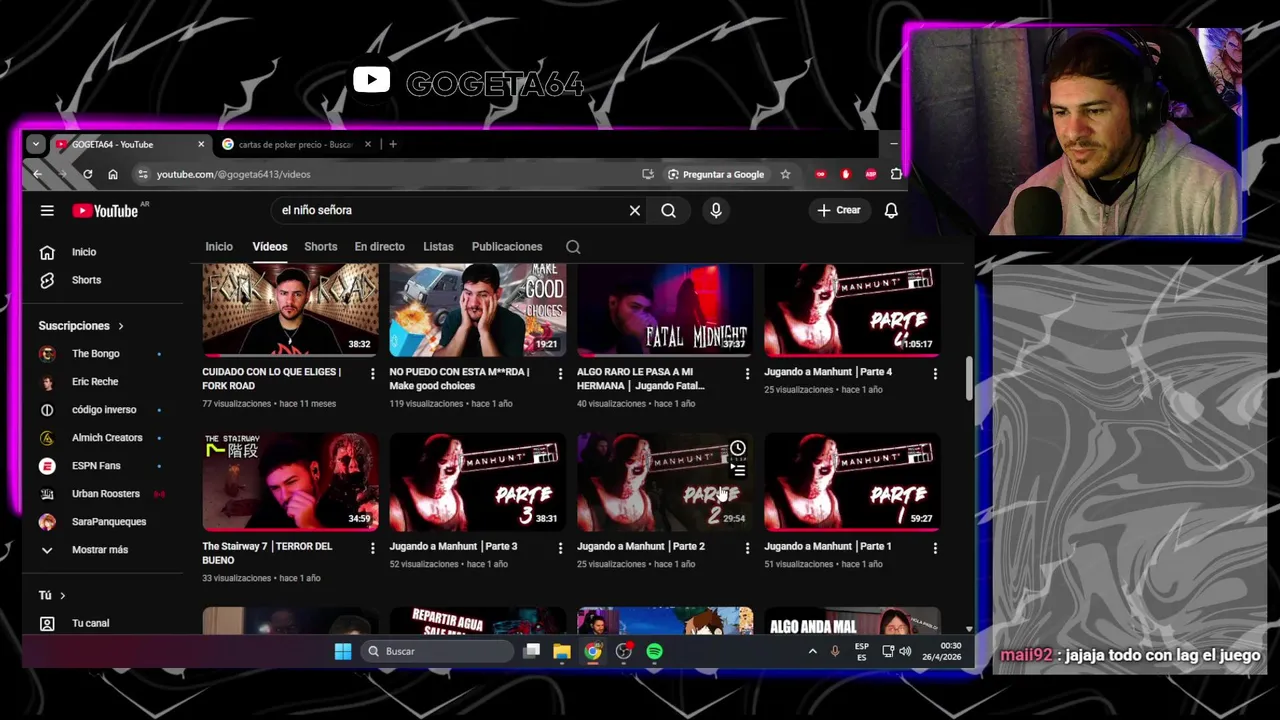The image size is (1280, 720).
Task: Open the YouTube hamburger guide menu
Action: (x=47, y=210)
